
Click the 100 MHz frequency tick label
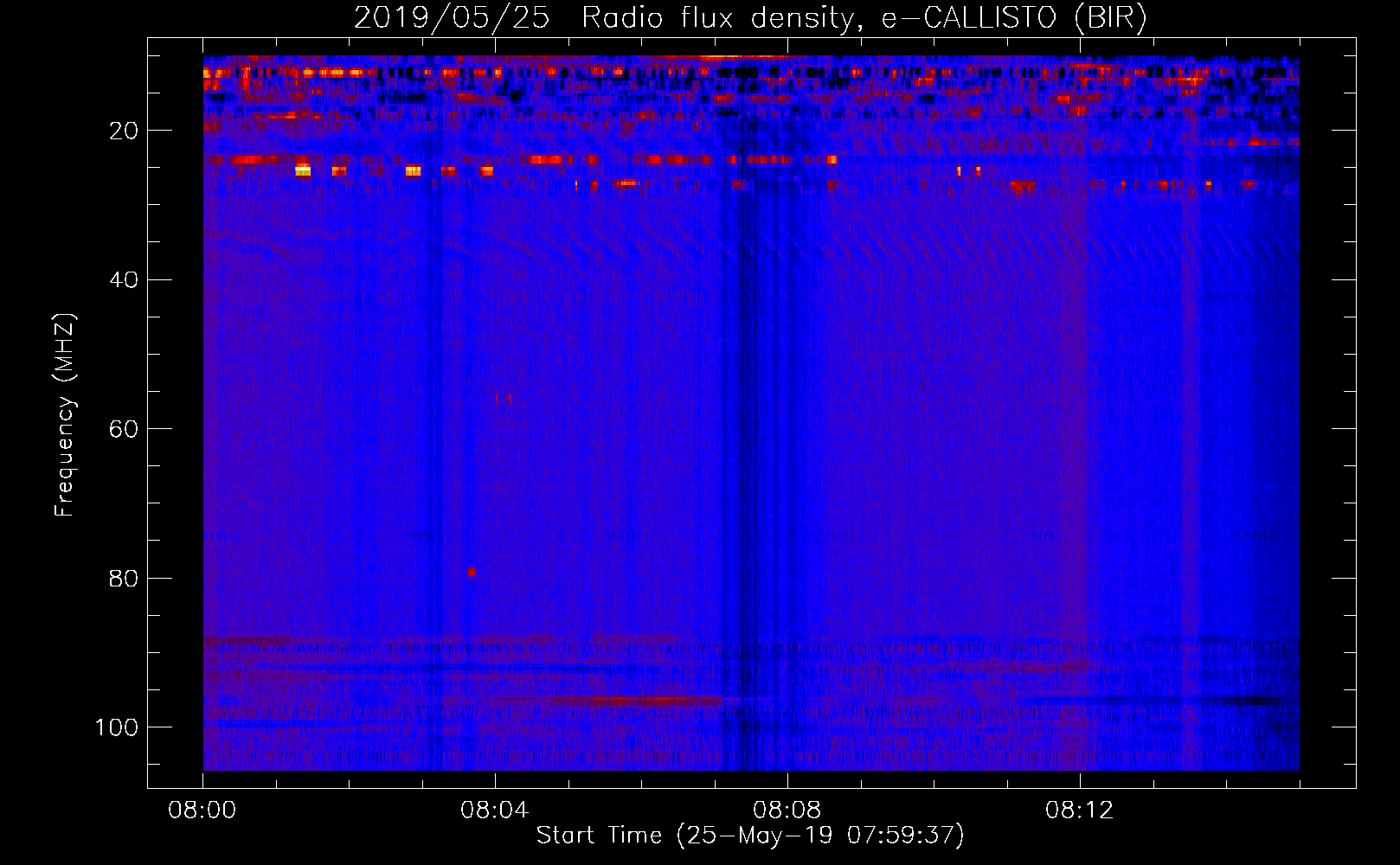pos(117,727)
